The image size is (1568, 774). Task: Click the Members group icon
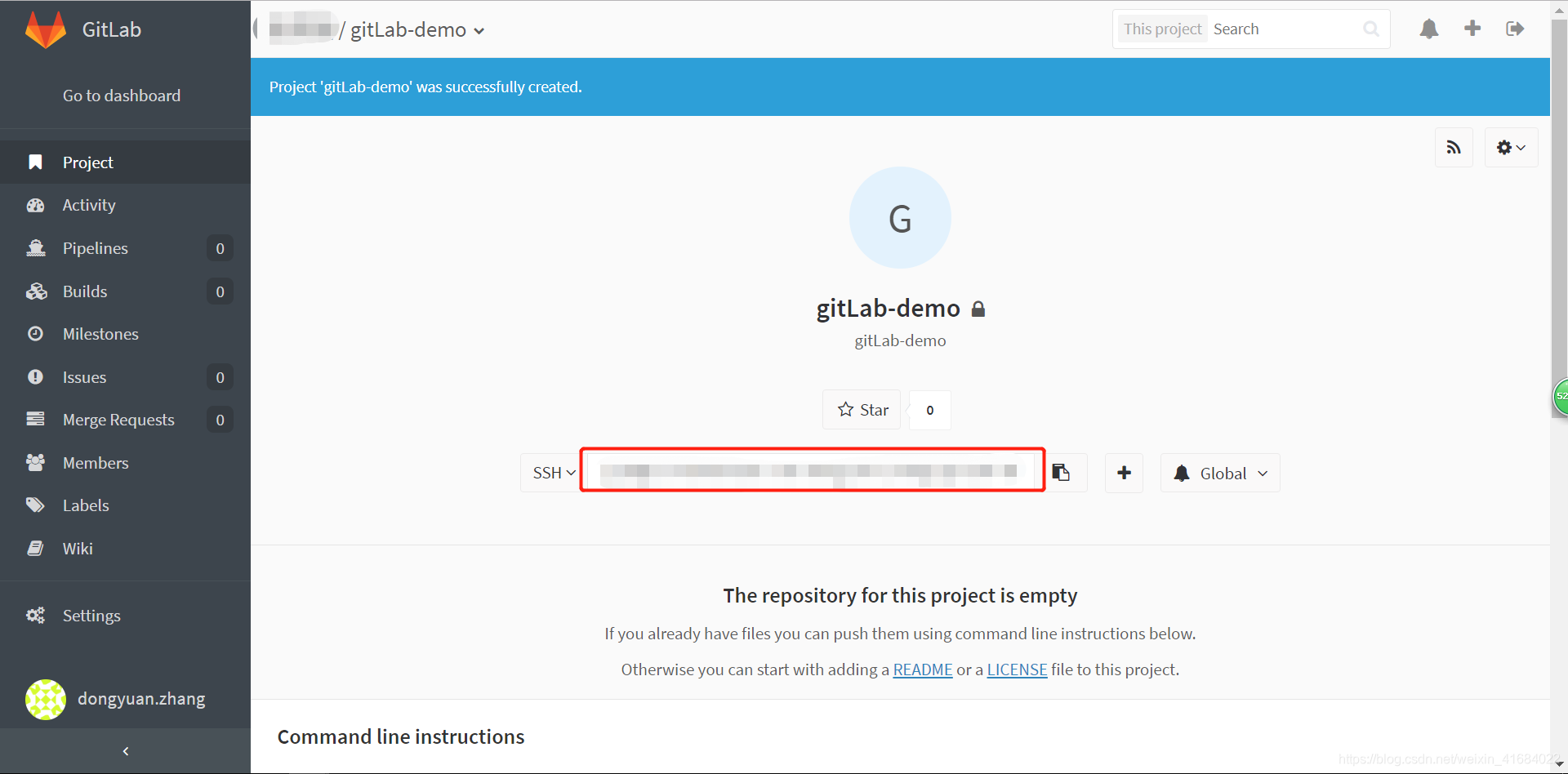35,463
